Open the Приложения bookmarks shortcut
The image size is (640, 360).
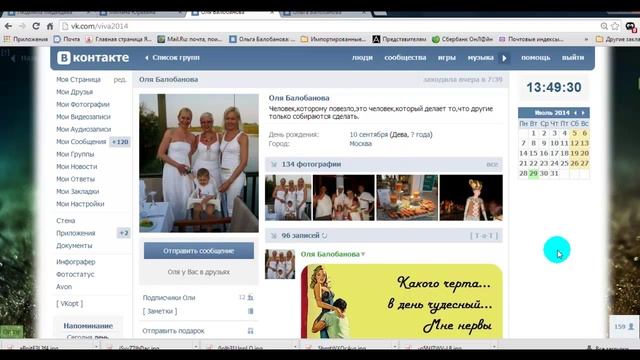[26, 39]
